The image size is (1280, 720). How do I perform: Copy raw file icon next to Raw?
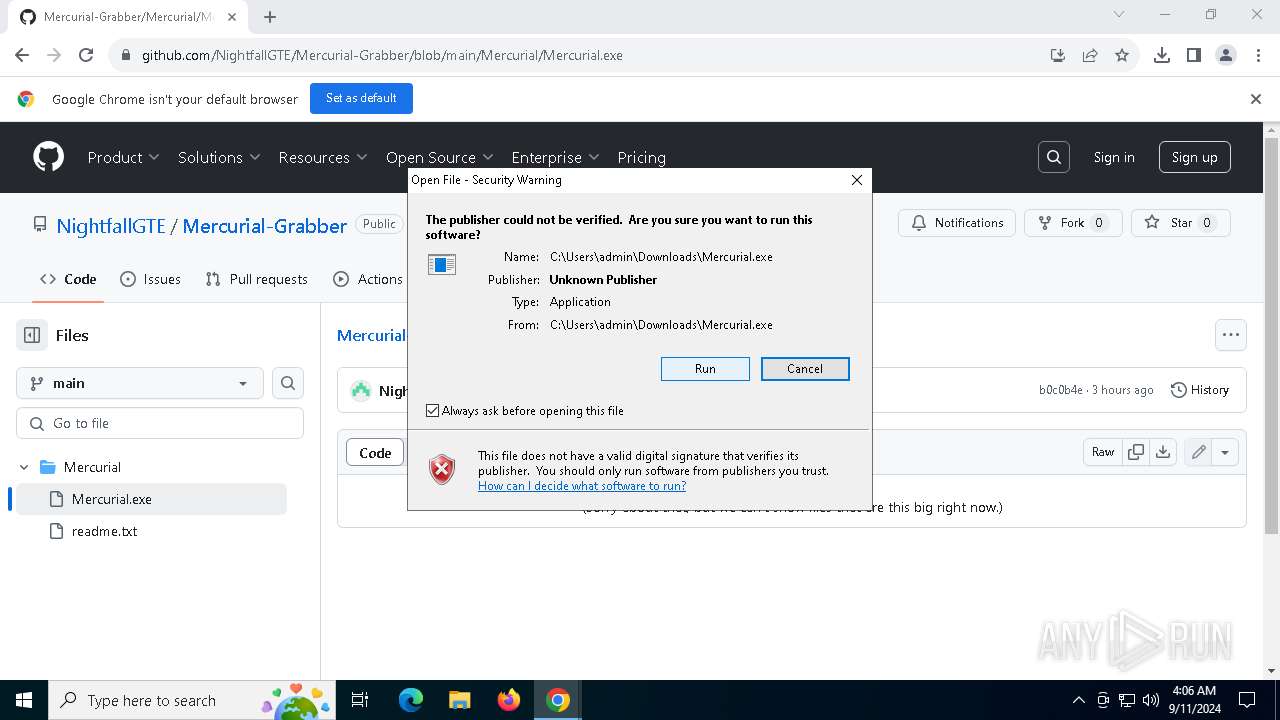(x=1136, y=452)
